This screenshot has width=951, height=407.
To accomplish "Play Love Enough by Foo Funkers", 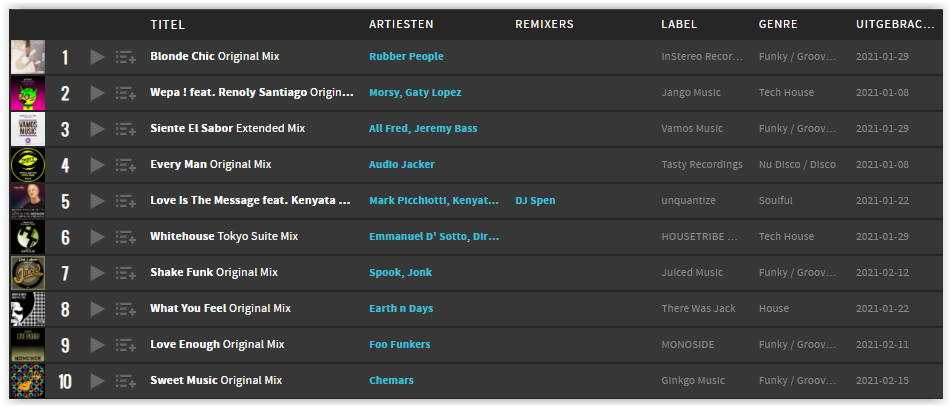I will point(97,345).
